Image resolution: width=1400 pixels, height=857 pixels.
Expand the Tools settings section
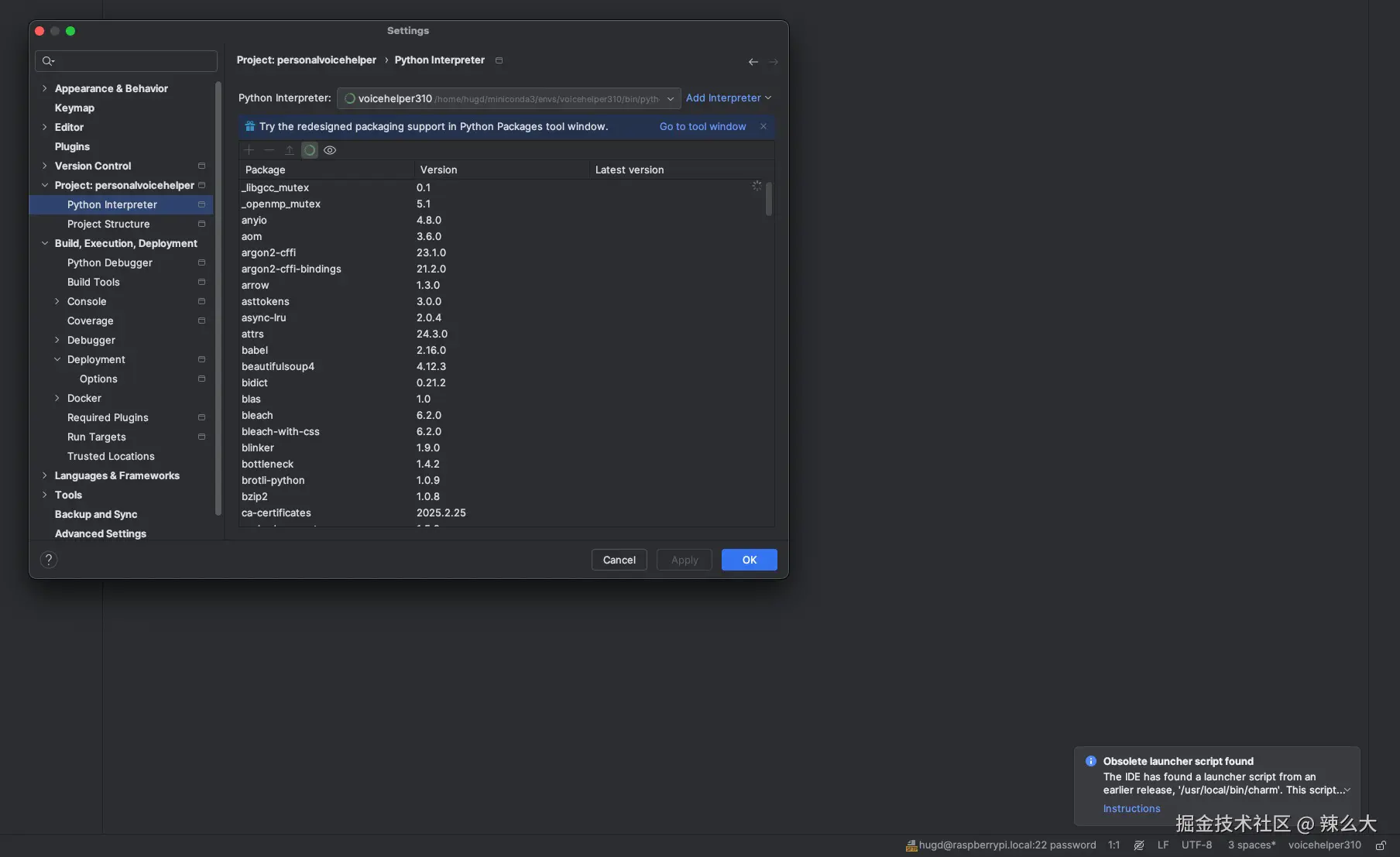pos(45,495)
